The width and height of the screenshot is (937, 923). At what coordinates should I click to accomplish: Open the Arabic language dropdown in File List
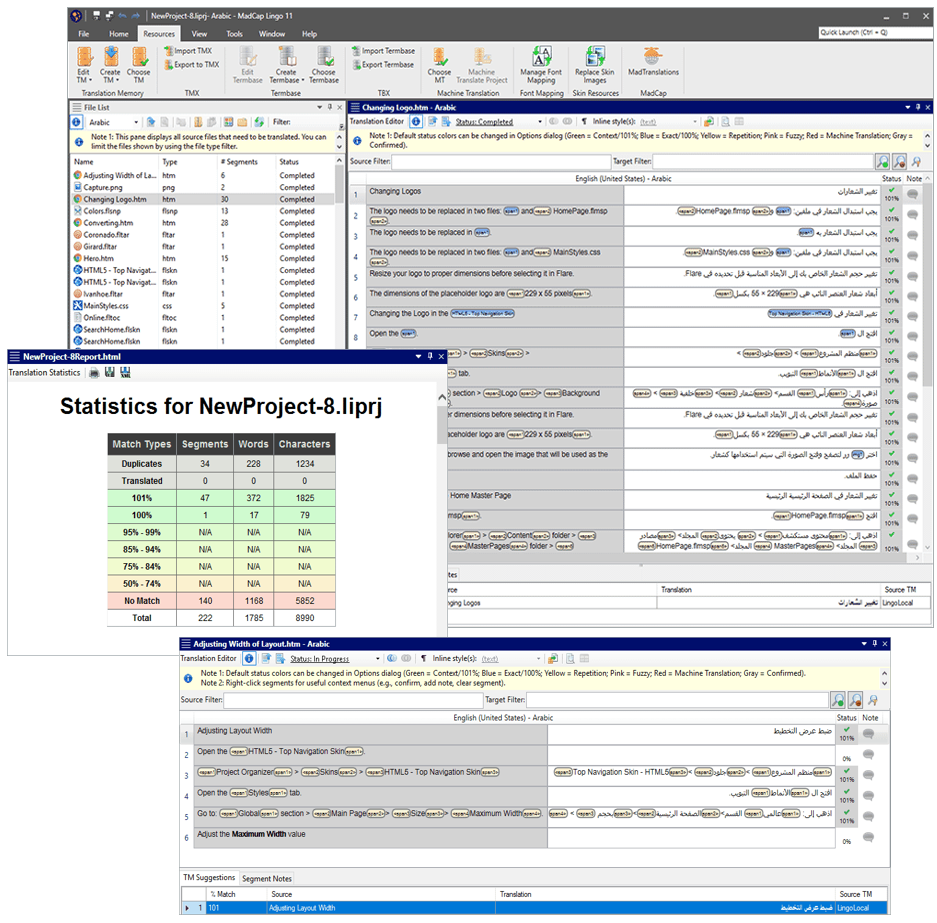[136, 122]
